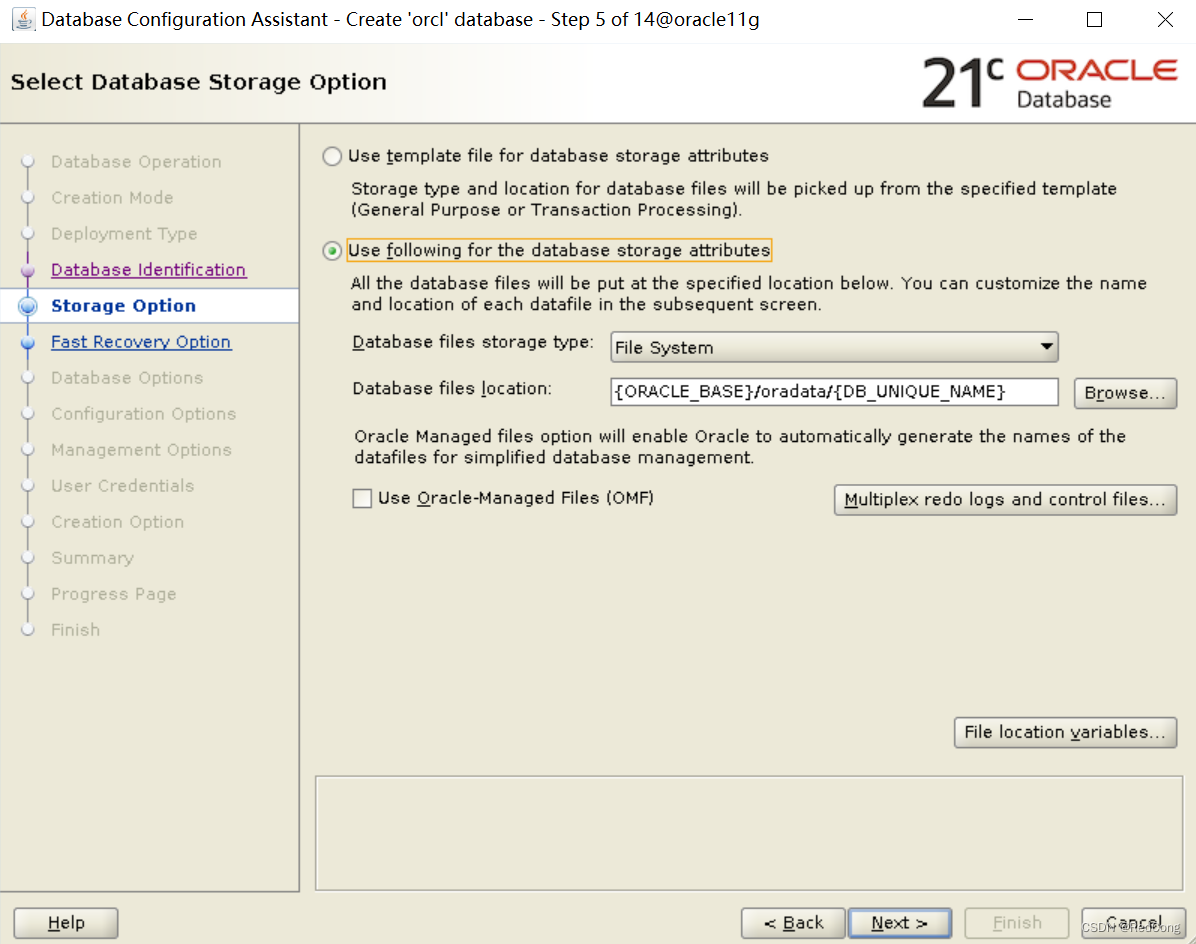Proceed with the Next button
The image size is (1196, 944).
(x=899, y=923)
